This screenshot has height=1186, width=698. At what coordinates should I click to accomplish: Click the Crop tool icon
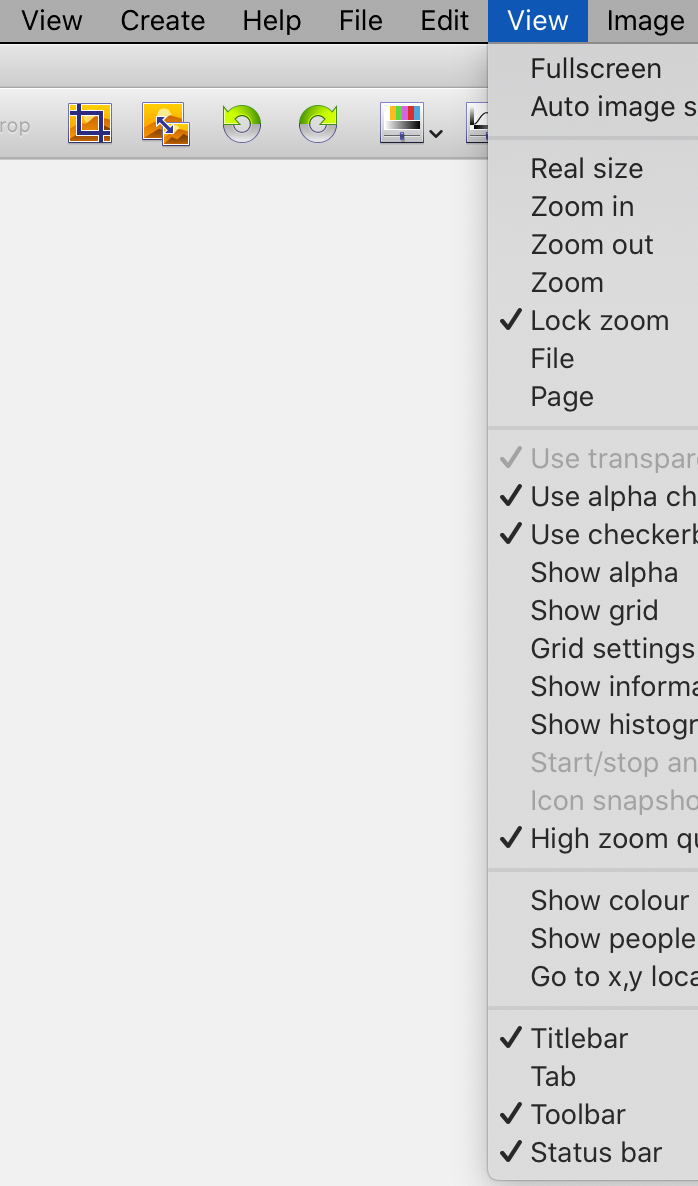point(90,123)
